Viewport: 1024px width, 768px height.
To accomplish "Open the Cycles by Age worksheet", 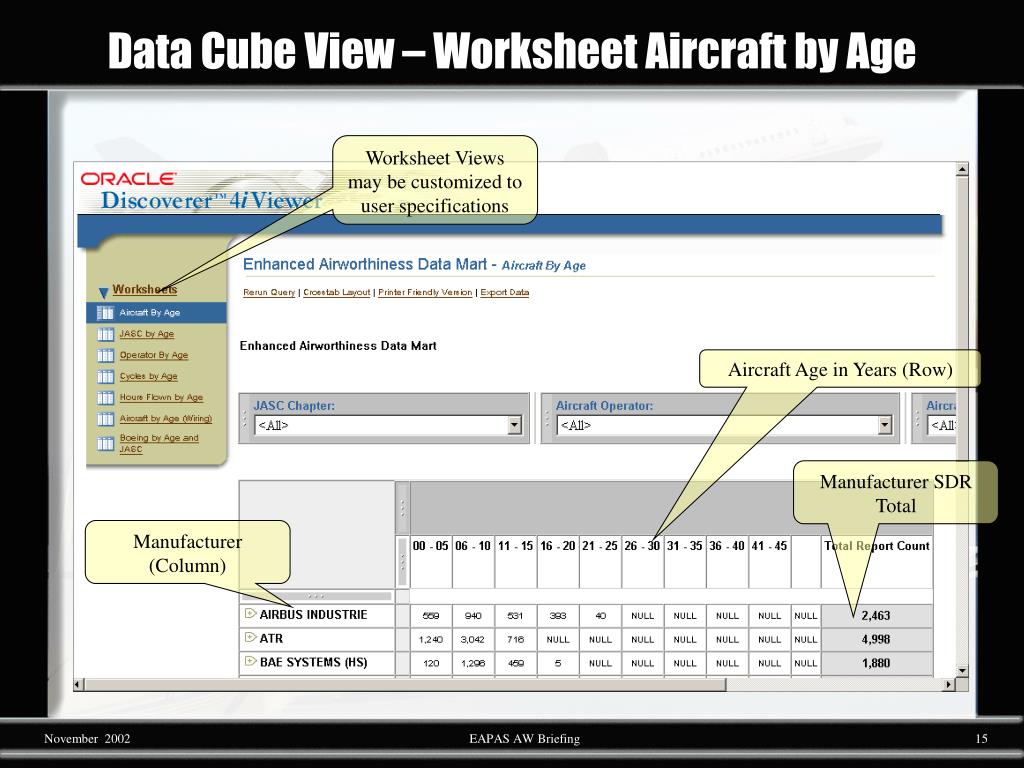I will click(x=148, y=376).
